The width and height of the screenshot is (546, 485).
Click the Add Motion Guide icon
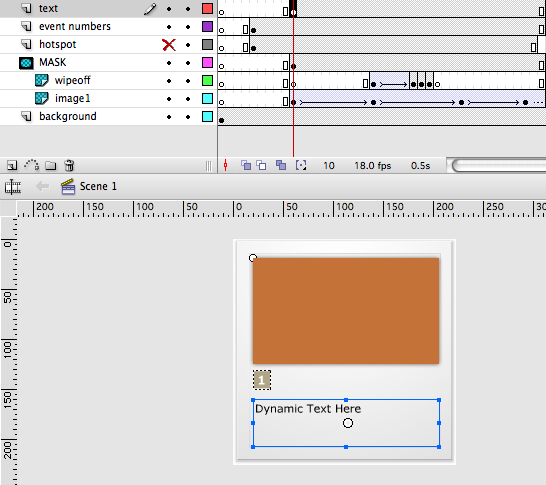coord(31,165)
